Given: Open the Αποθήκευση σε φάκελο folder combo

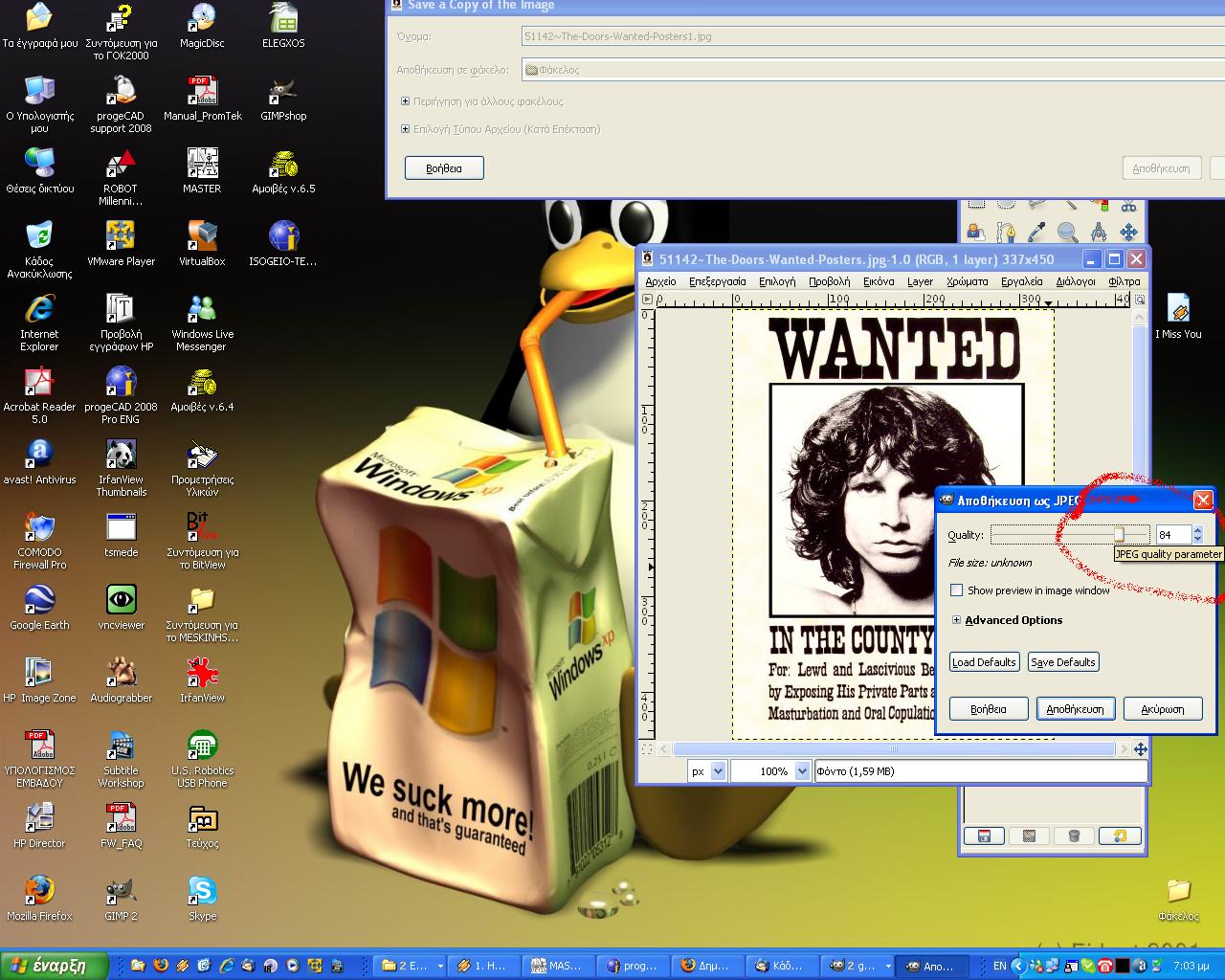Looking at the screenshot, I should point(873,69).
